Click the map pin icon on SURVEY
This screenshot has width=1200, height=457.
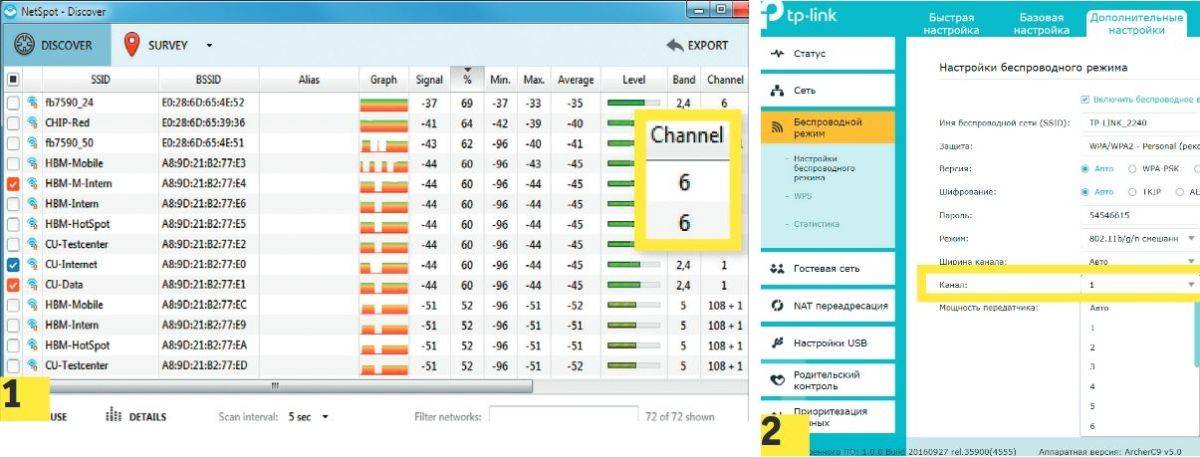click(x=131, y=45)
